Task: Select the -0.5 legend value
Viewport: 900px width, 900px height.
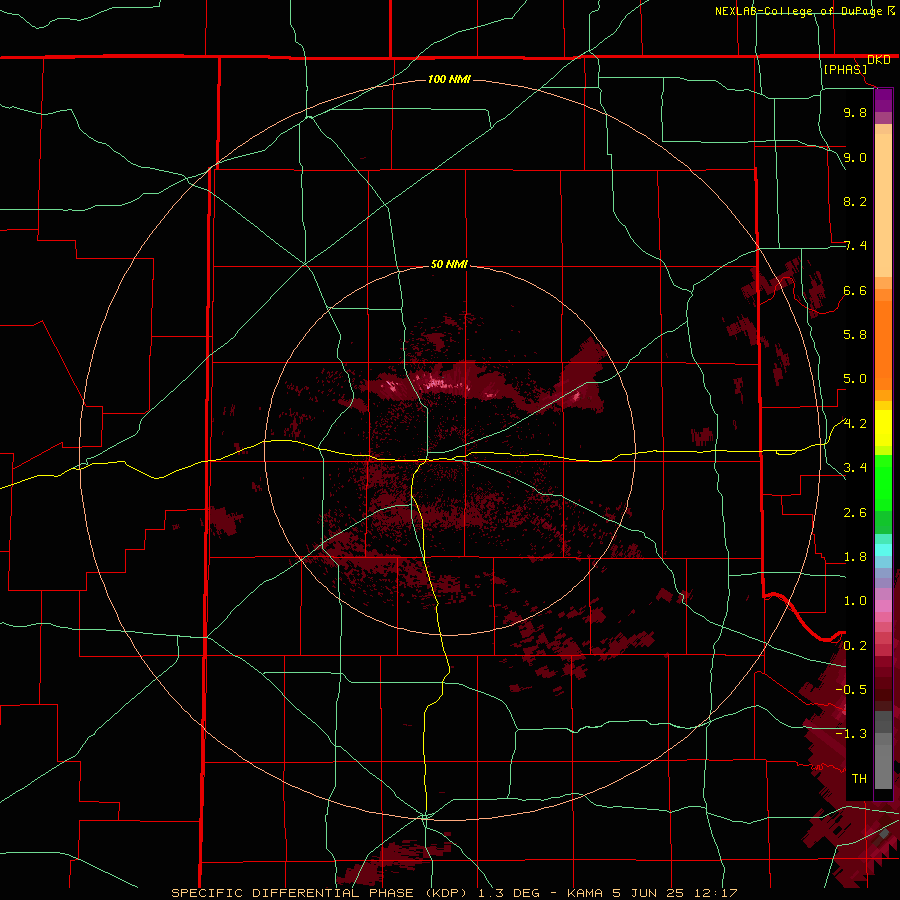Action: coord(851,689)
